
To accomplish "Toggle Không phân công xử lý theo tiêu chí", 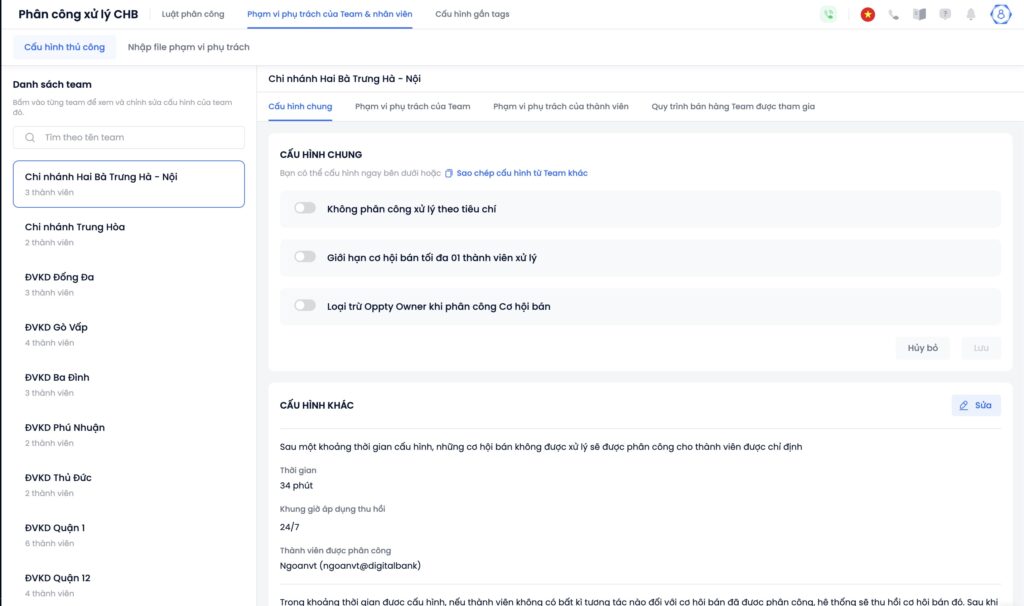I will 305,209.
